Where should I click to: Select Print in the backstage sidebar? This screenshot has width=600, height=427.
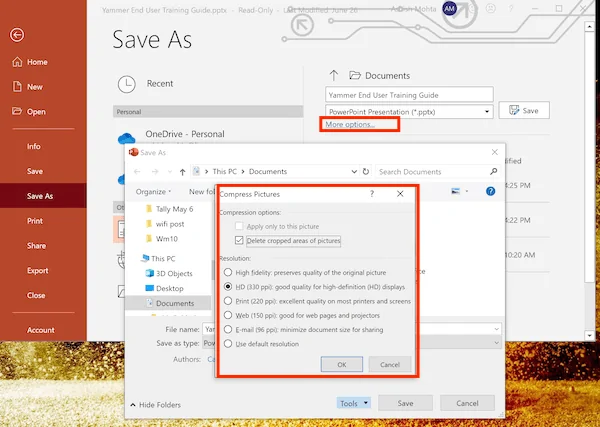coord(35,221)
